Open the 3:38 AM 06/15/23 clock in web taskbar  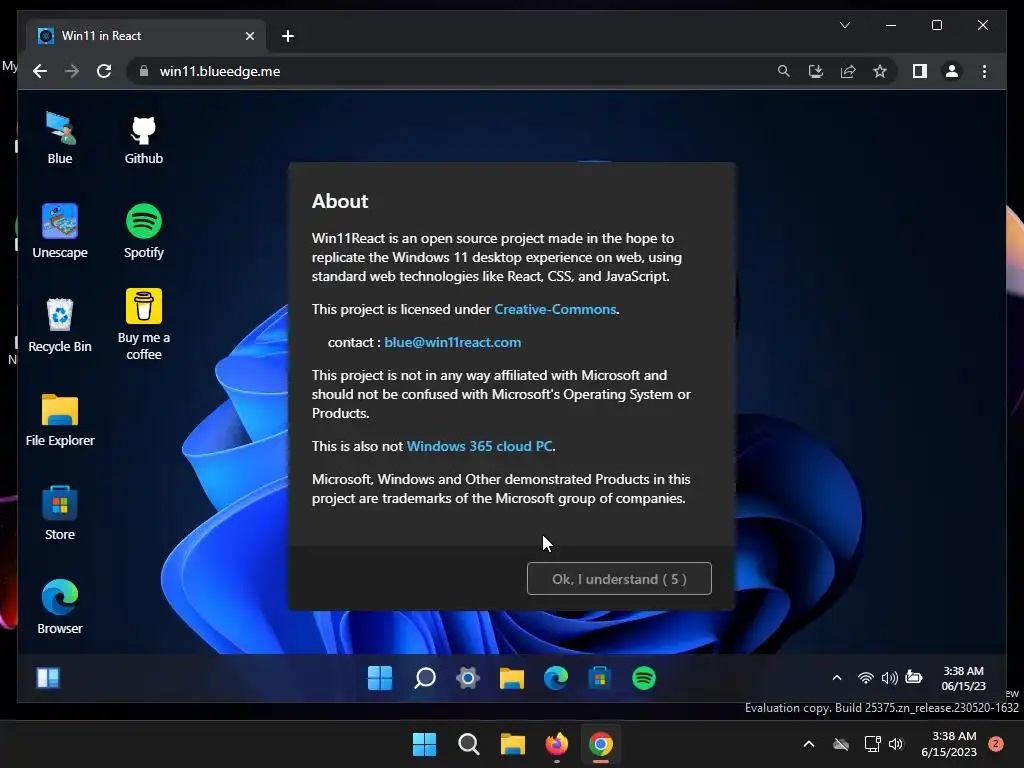coord(963,678)
